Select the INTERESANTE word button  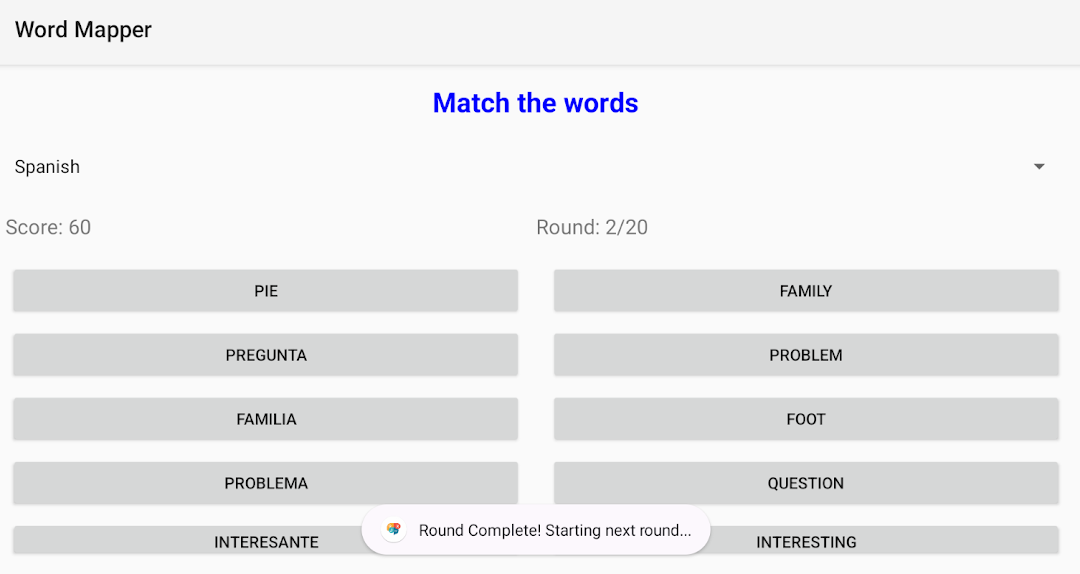186,540
